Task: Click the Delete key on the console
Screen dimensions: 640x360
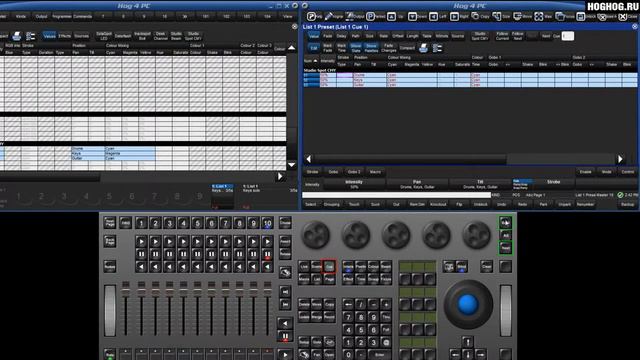Action: click(x=304, y=304)
